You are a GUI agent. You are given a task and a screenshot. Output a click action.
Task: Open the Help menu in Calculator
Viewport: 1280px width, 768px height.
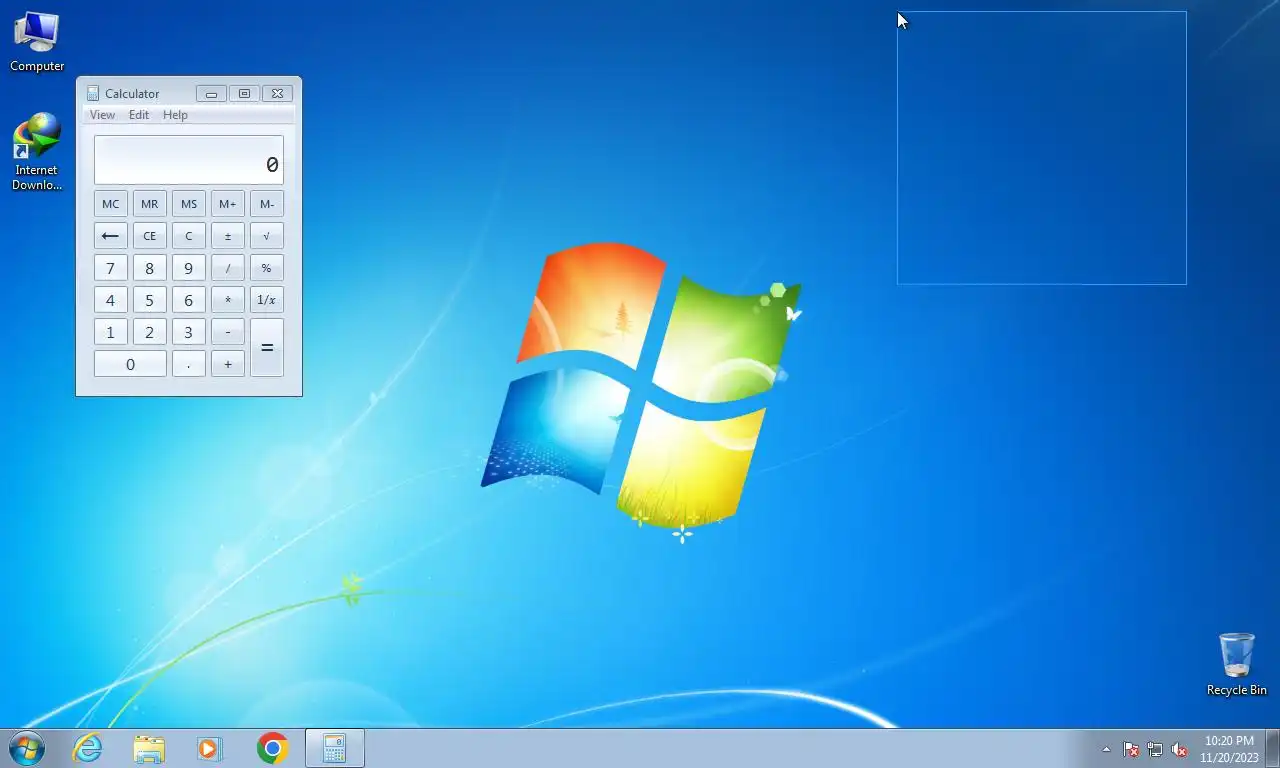[175, 115]
